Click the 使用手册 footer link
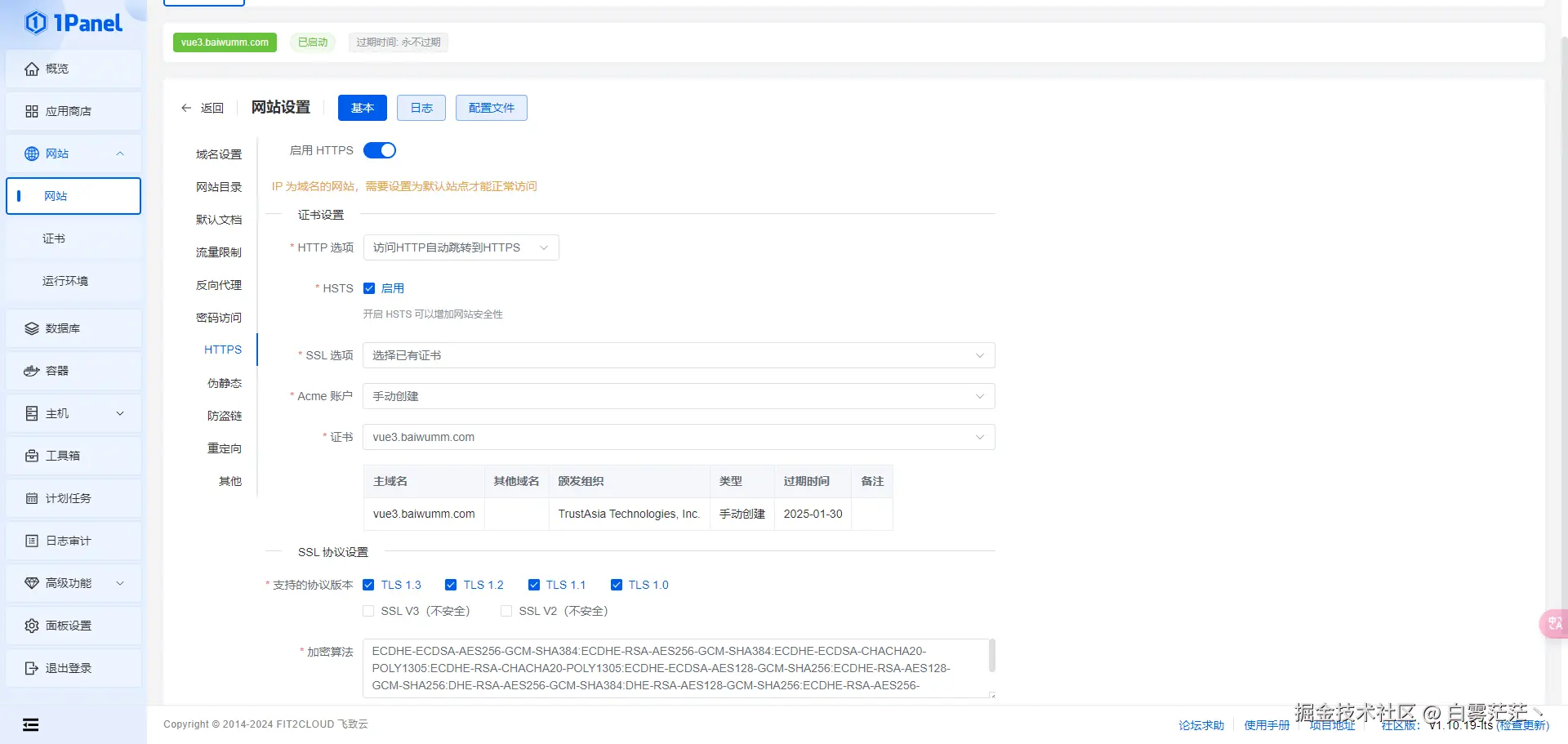Viewport: 1568px width, 744px height. (x=1267, y=725)
